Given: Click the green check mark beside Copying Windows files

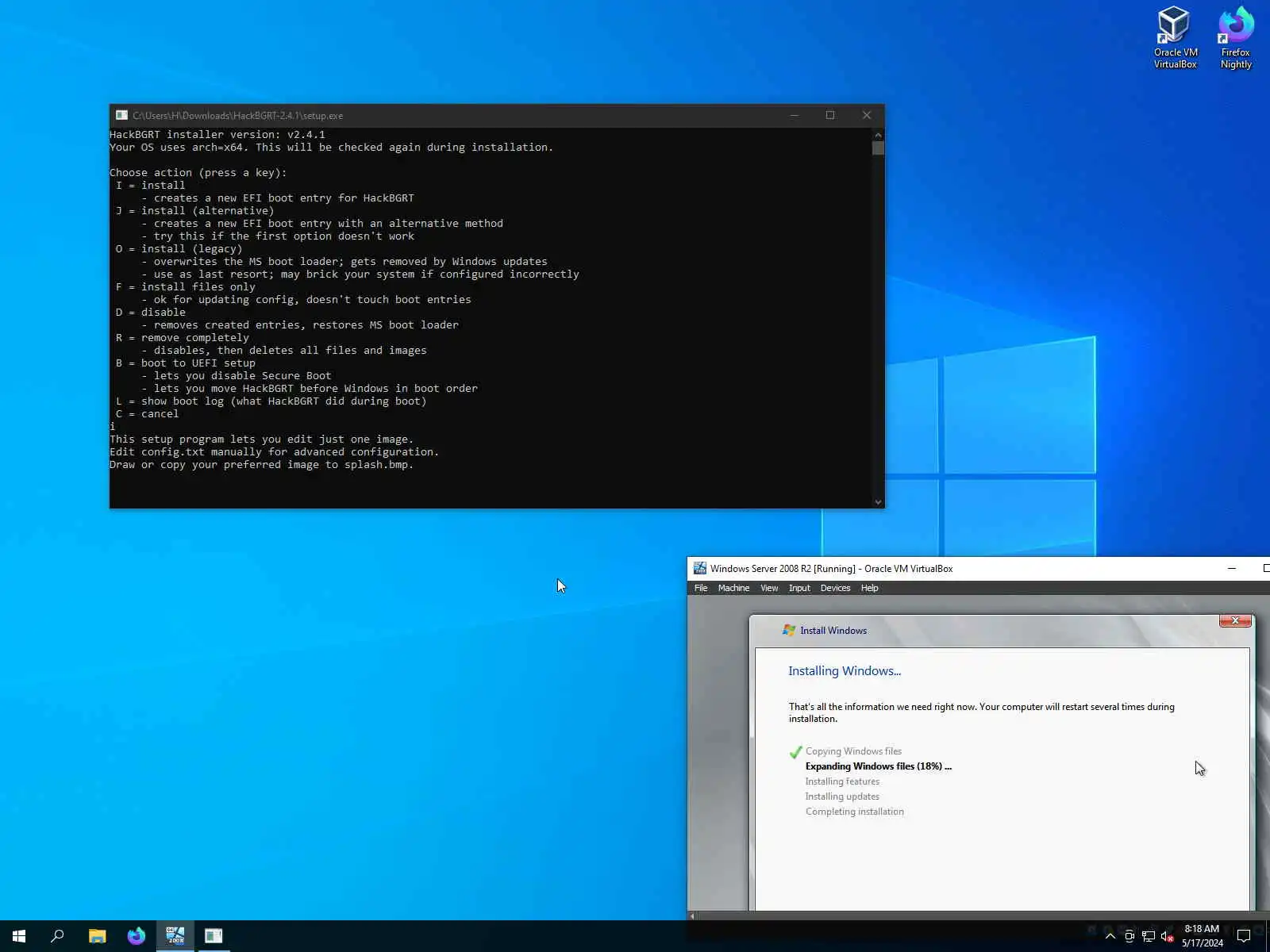Looking at the screenshot, I should [x=795, y=751].
